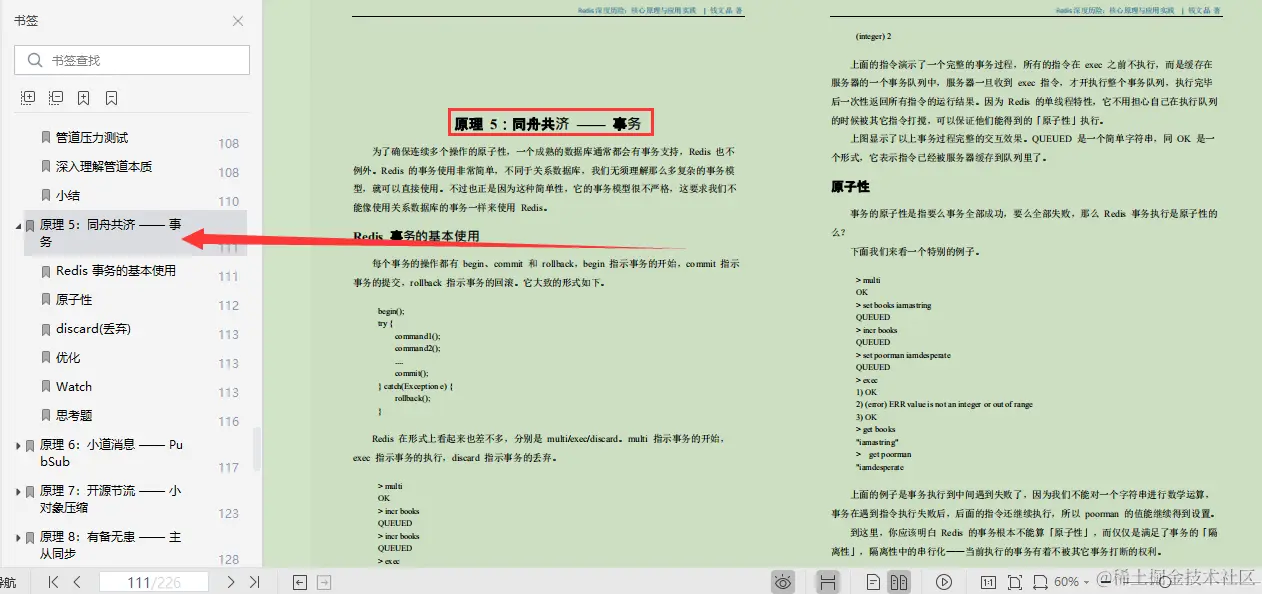
Task: Start auto-scroll with the play icon
Action: 943,582
